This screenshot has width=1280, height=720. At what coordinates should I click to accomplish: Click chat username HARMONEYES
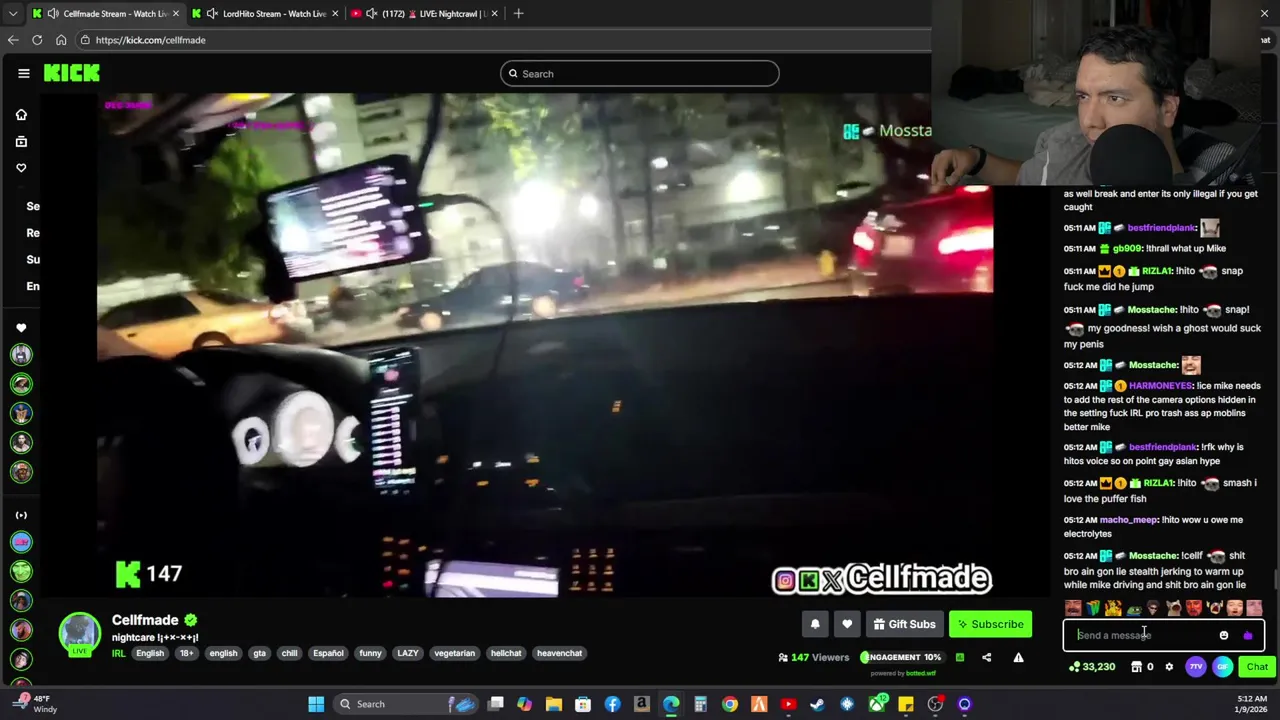1160,386
